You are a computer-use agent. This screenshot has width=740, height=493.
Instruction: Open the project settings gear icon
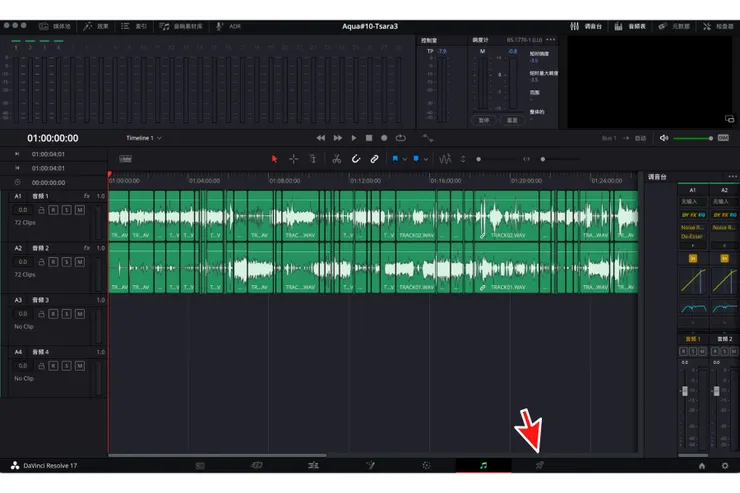click(x=725, y=466)
